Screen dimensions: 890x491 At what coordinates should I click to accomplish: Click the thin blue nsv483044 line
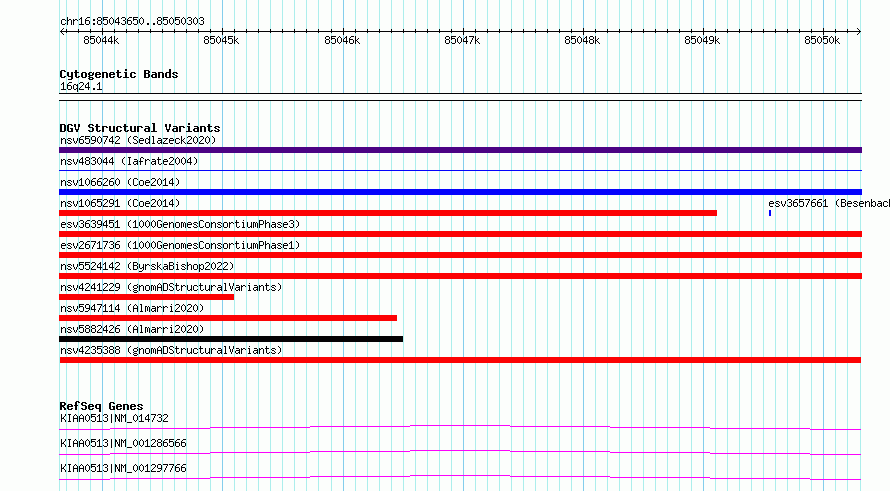tap(460, 170)
